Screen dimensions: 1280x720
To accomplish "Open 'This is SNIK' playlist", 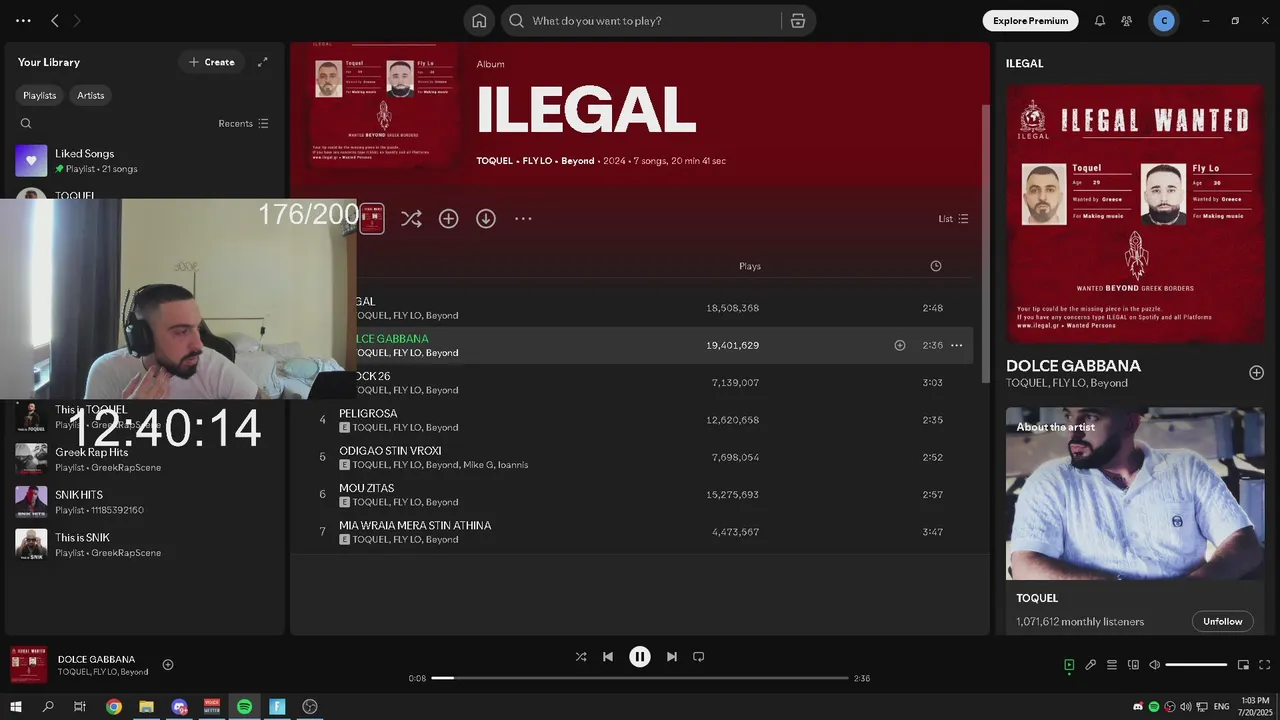I will point(145,544).
